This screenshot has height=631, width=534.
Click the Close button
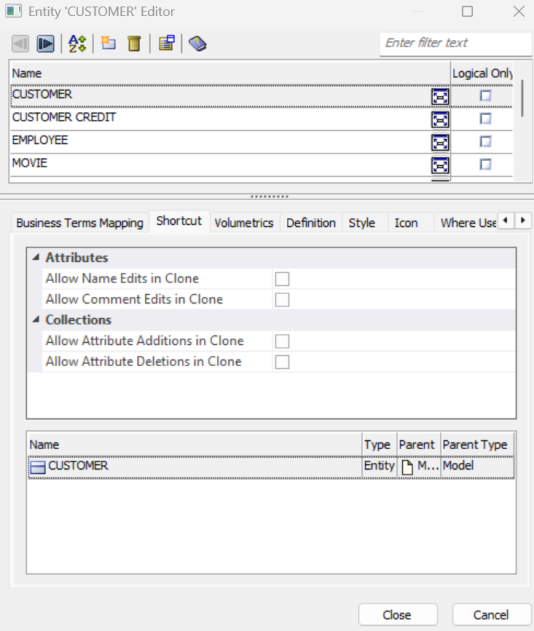(398, 615)
